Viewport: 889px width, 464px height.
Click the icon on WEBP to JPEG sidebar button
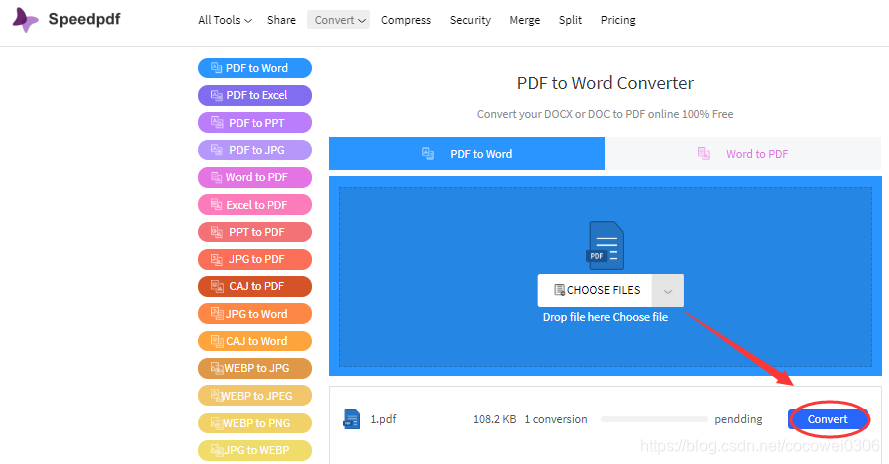pos(217,395)
